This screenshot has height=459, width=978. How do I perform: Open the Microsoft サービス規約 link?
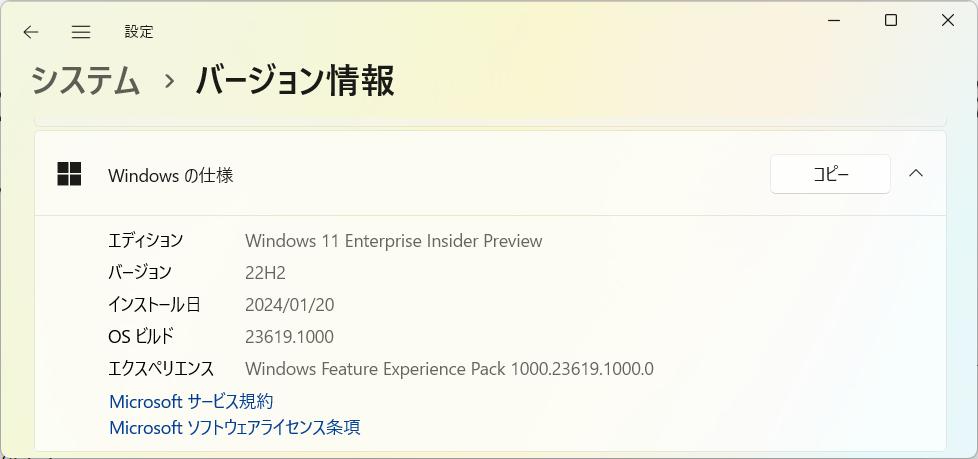click(191, 401)
